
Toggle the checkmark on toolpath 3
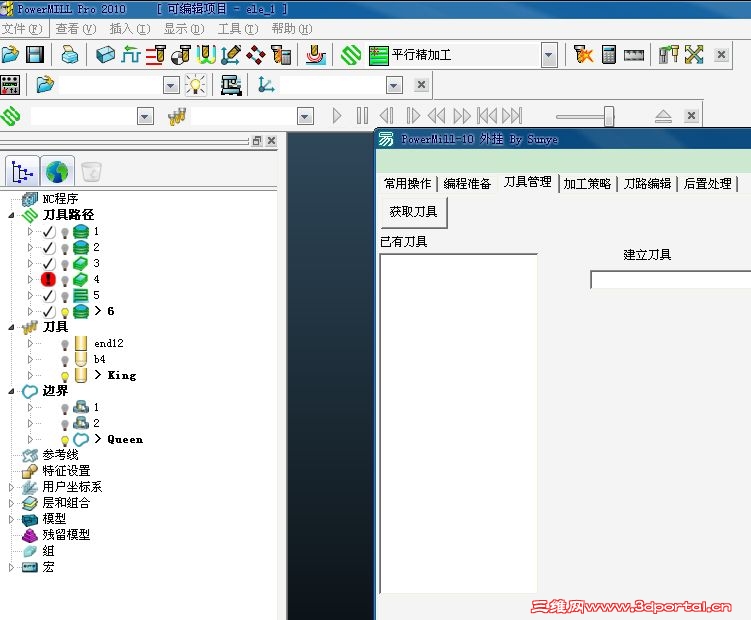[48, 264]
